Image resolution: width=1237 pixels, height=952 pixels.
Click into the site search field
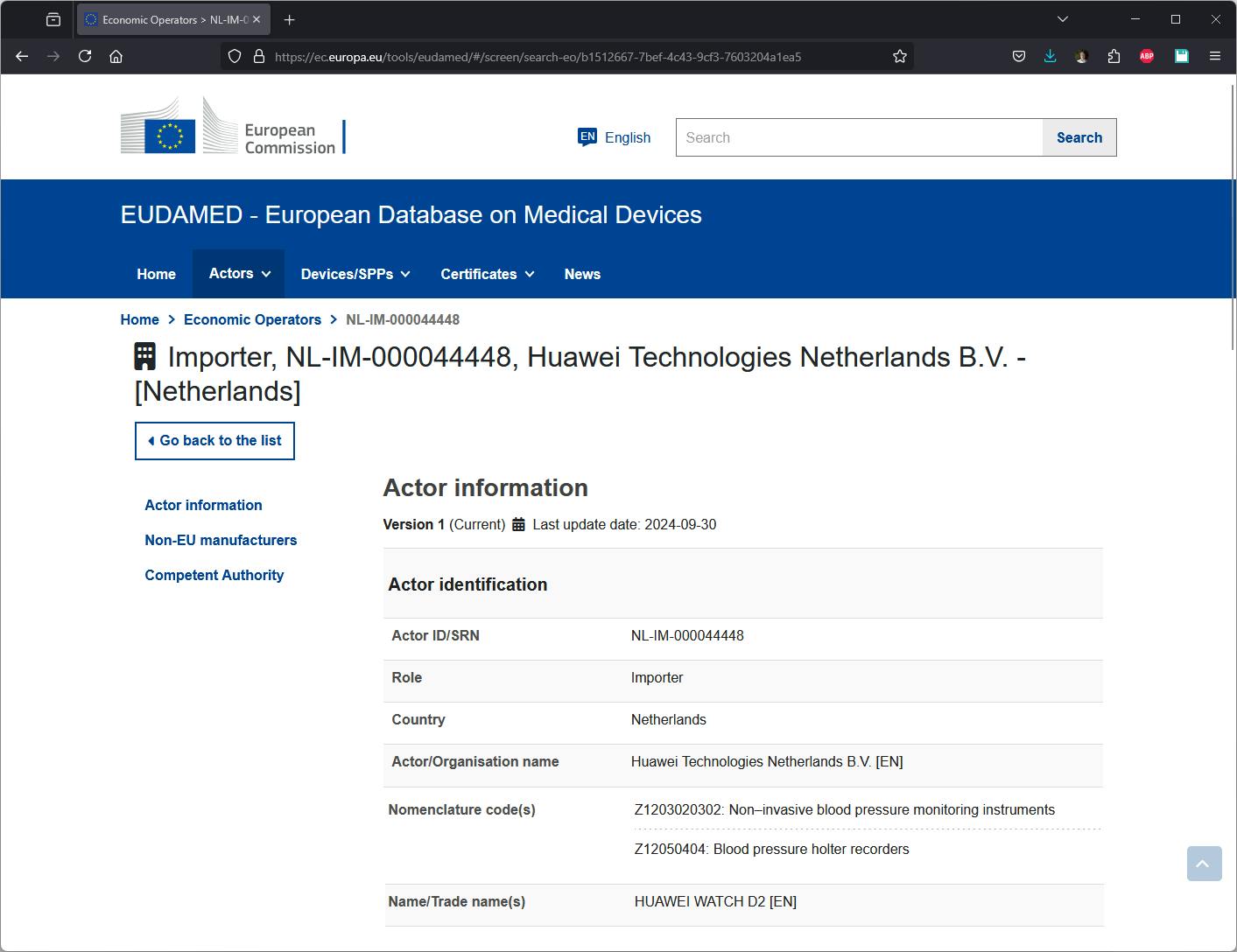point(859,137)
